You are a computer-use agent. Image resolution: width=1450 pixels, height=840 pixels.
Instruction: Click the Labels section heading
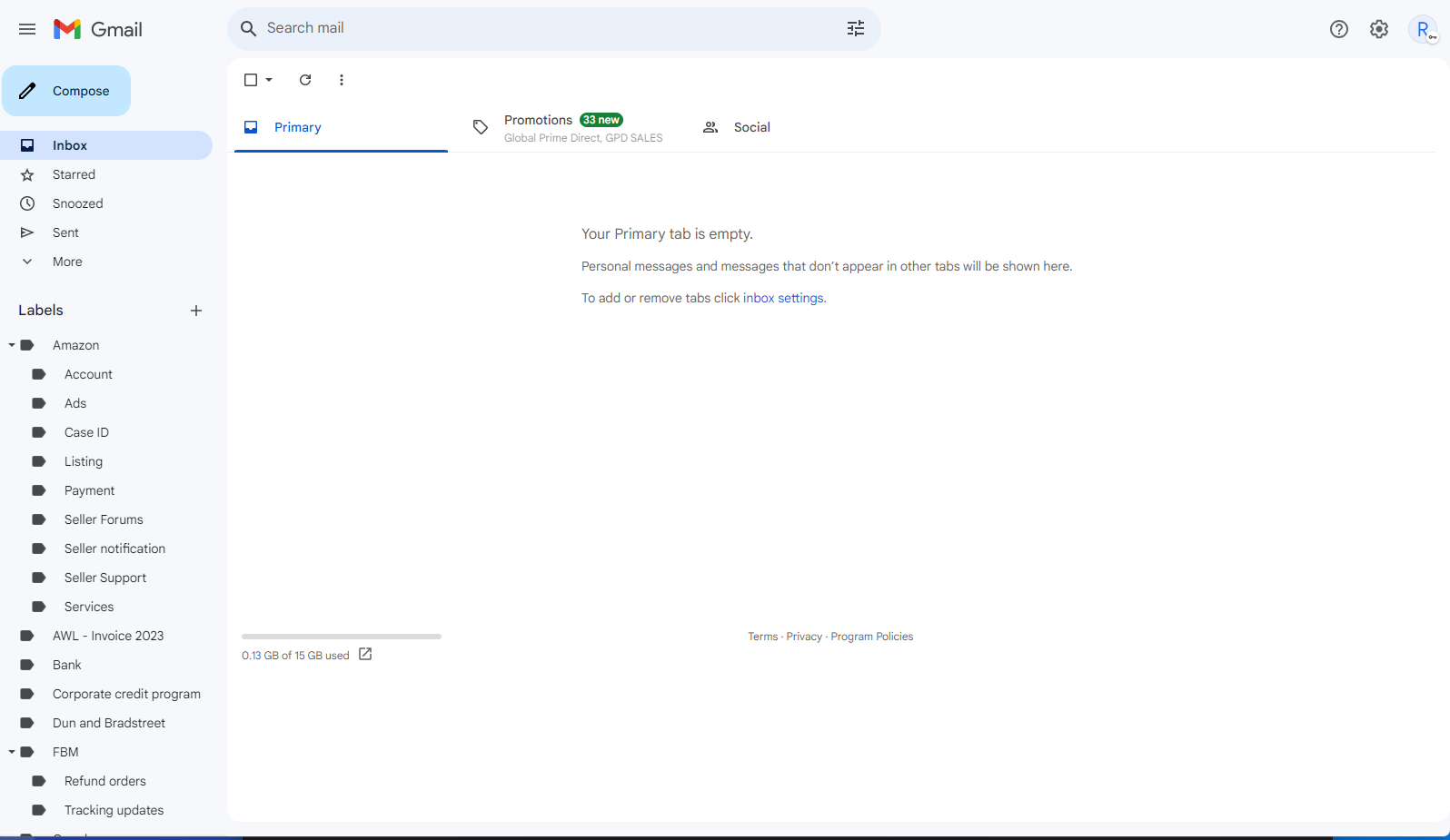[x=41, y=311]
